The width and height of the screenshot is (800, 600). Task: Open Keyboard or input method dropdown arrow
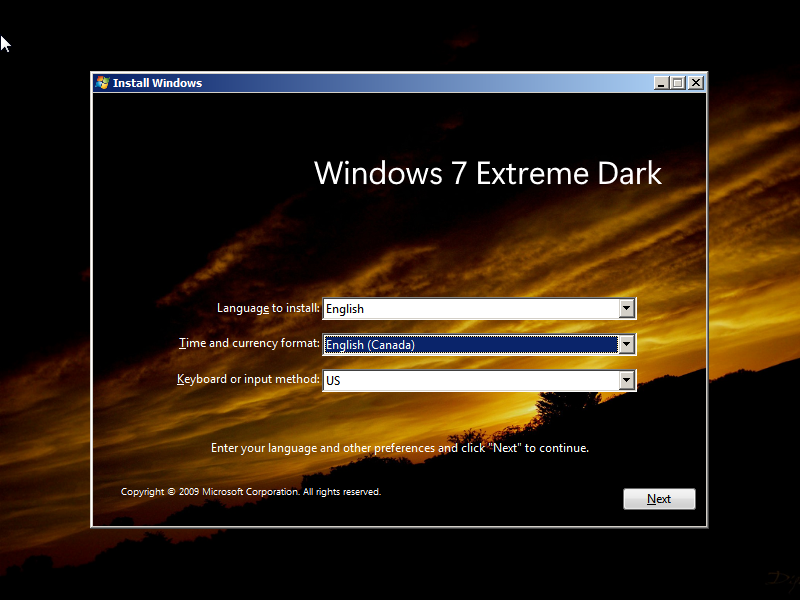coord(626,380)
